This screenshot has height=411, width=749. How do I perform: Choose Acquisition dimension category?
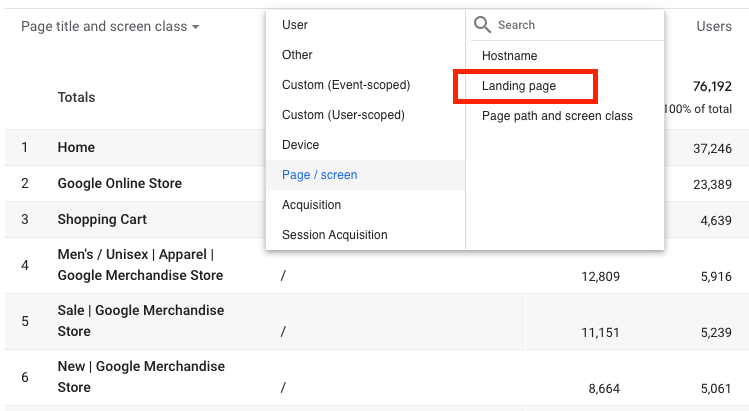tap(311, 205)
